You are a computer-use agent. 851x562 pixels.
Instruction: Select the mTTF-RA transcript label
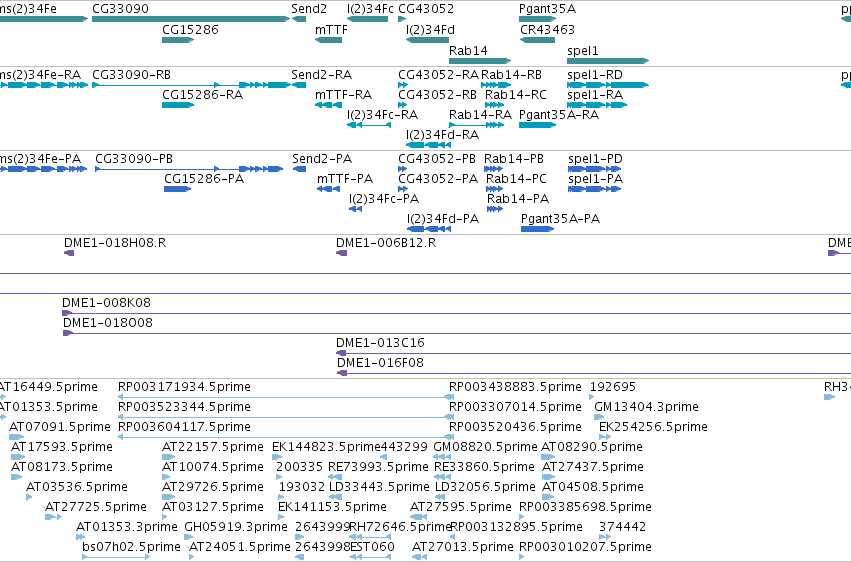point(344,94)
